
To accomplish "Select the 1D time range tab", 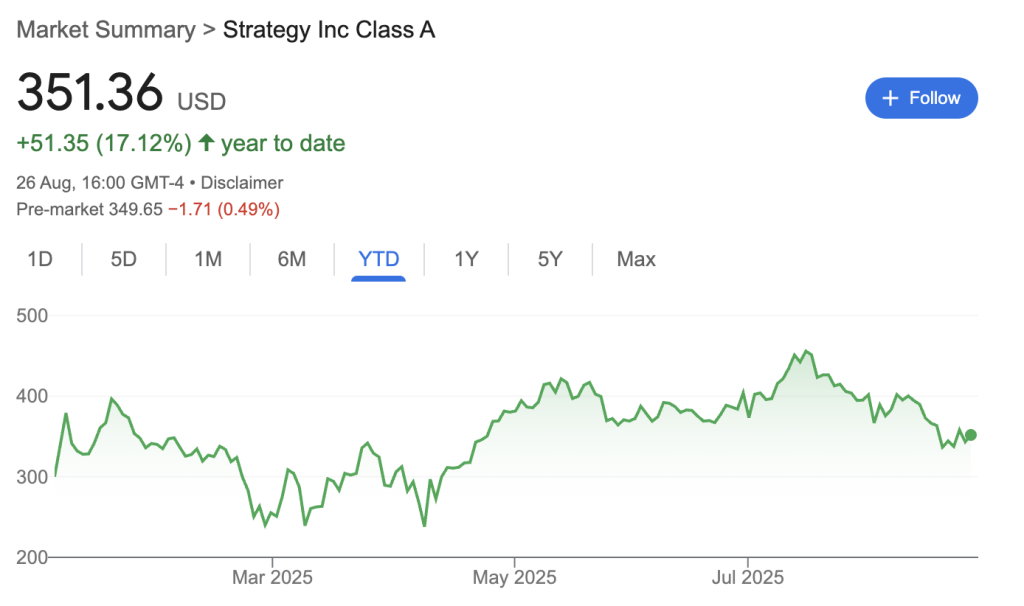I will click(40, 260).
